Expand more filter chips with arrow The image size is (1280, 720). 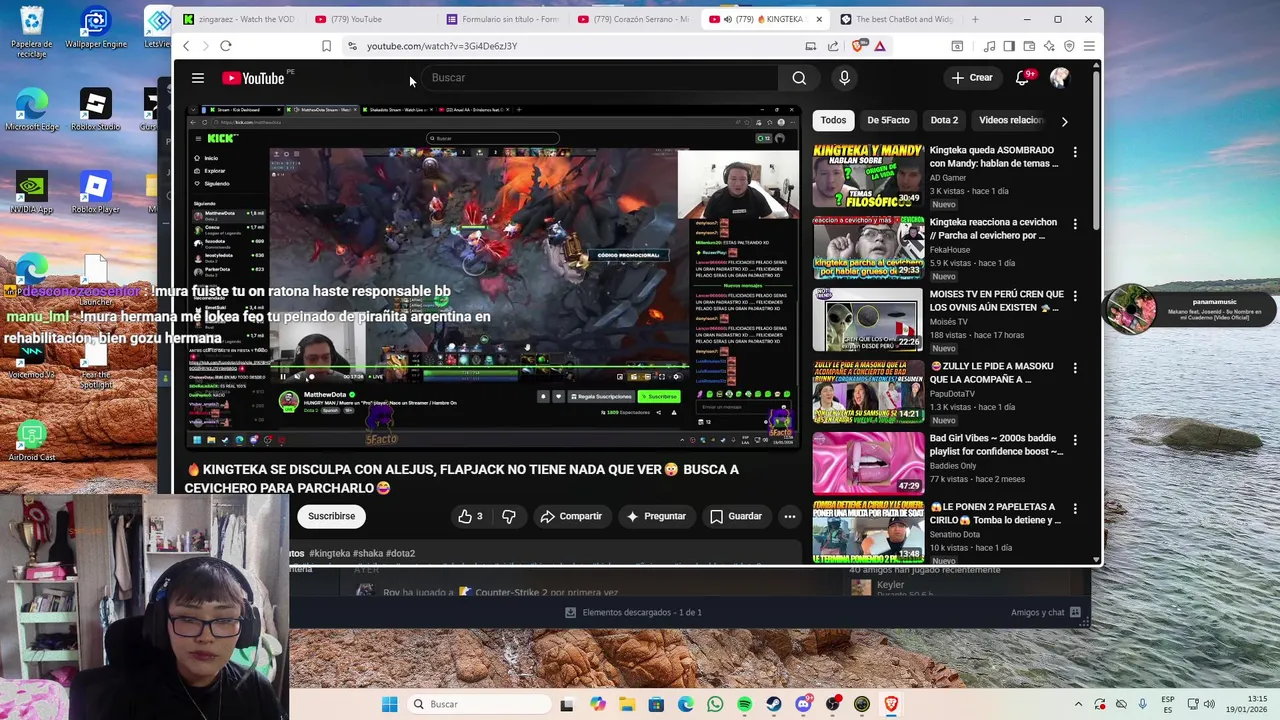(1064, 121)
